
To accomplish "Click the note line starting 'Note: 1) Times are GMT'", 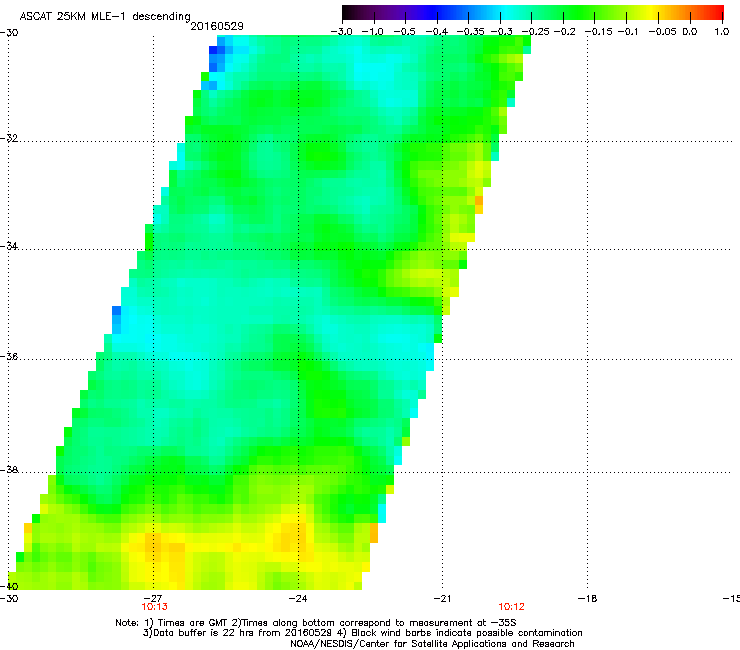I will pyautogui.click(x=316, y=623).
